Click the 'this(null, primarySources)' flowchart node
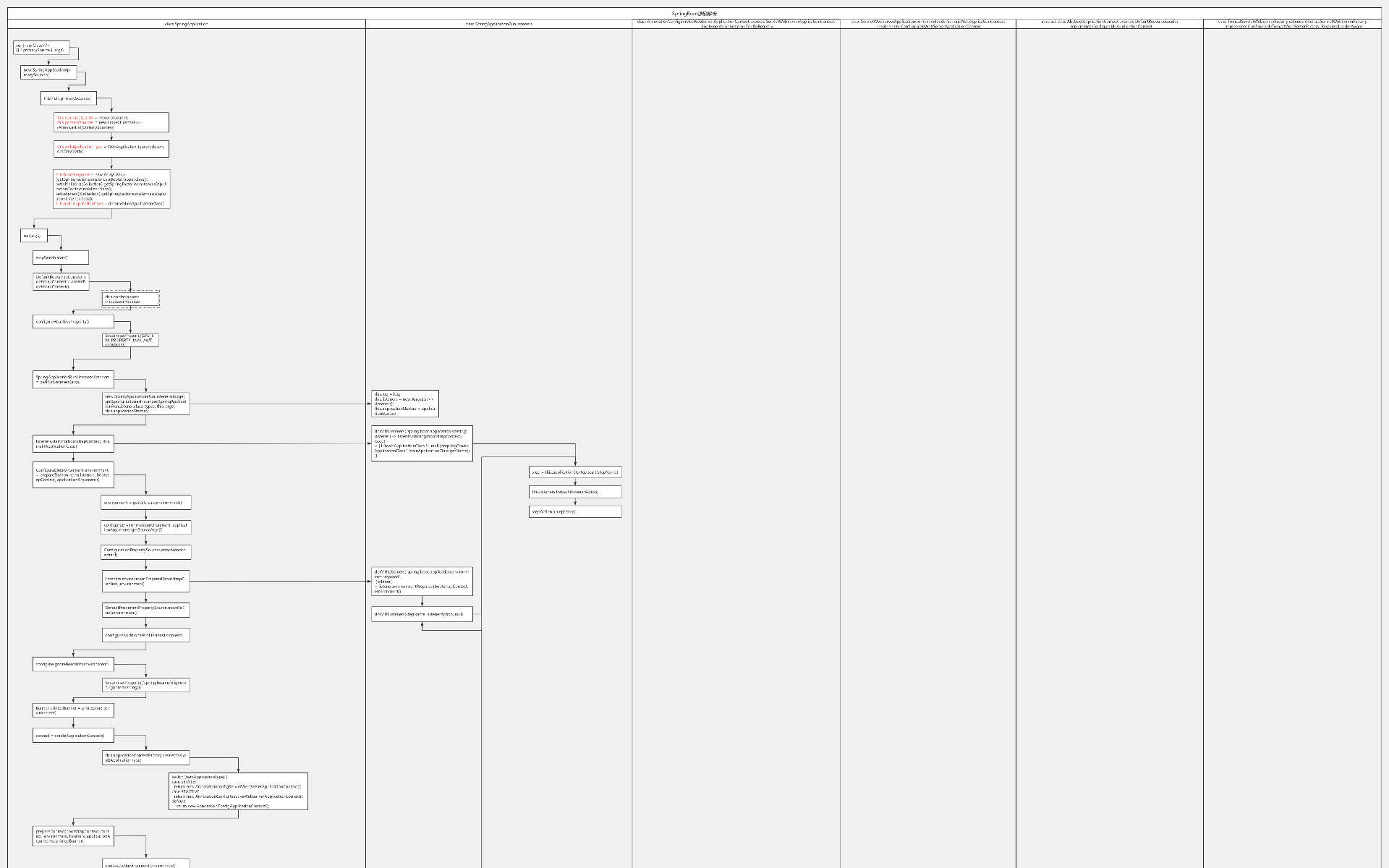Screen dimensions: 1389x868 pos(68,98)
